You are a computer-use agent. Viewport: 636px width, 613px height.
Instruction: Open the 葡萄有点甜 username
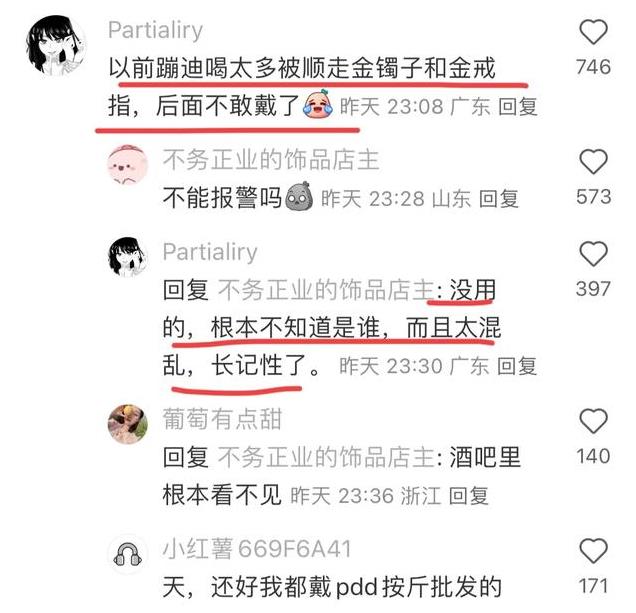[222, 419]
